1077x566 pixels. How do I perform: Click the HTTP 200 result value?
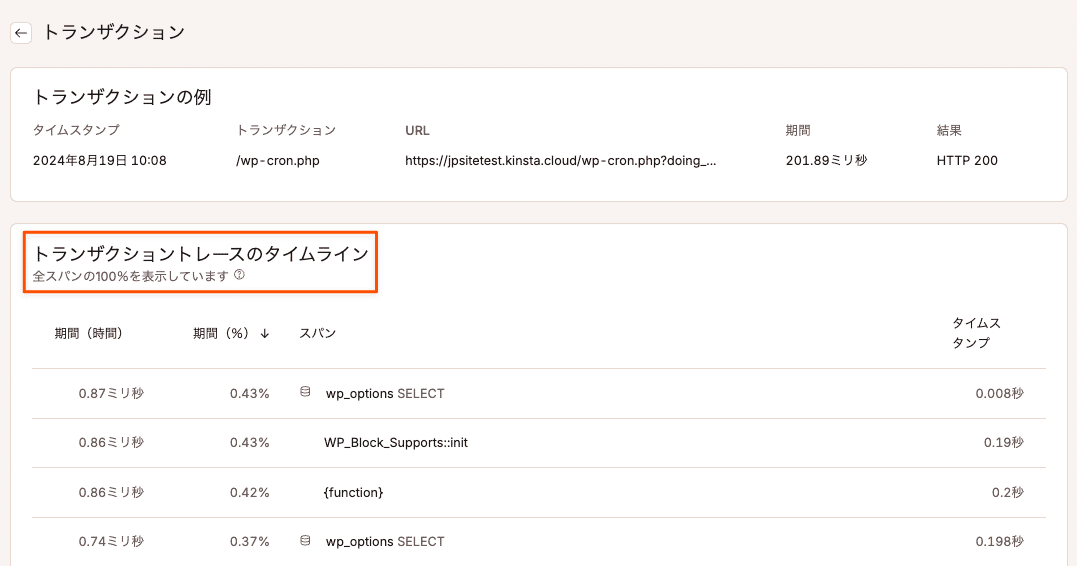967,160
